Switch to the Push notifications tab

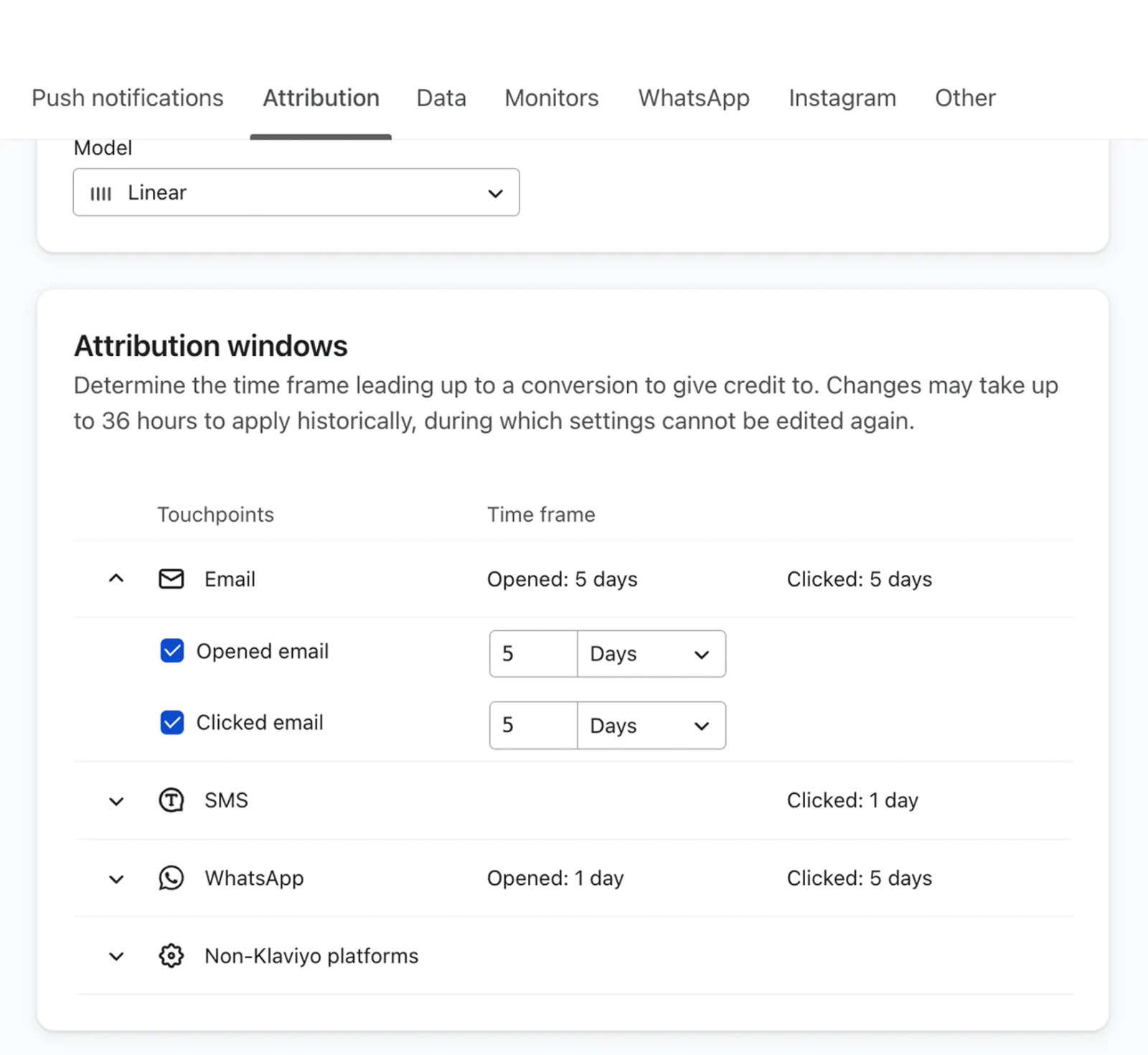pos(128,98)
